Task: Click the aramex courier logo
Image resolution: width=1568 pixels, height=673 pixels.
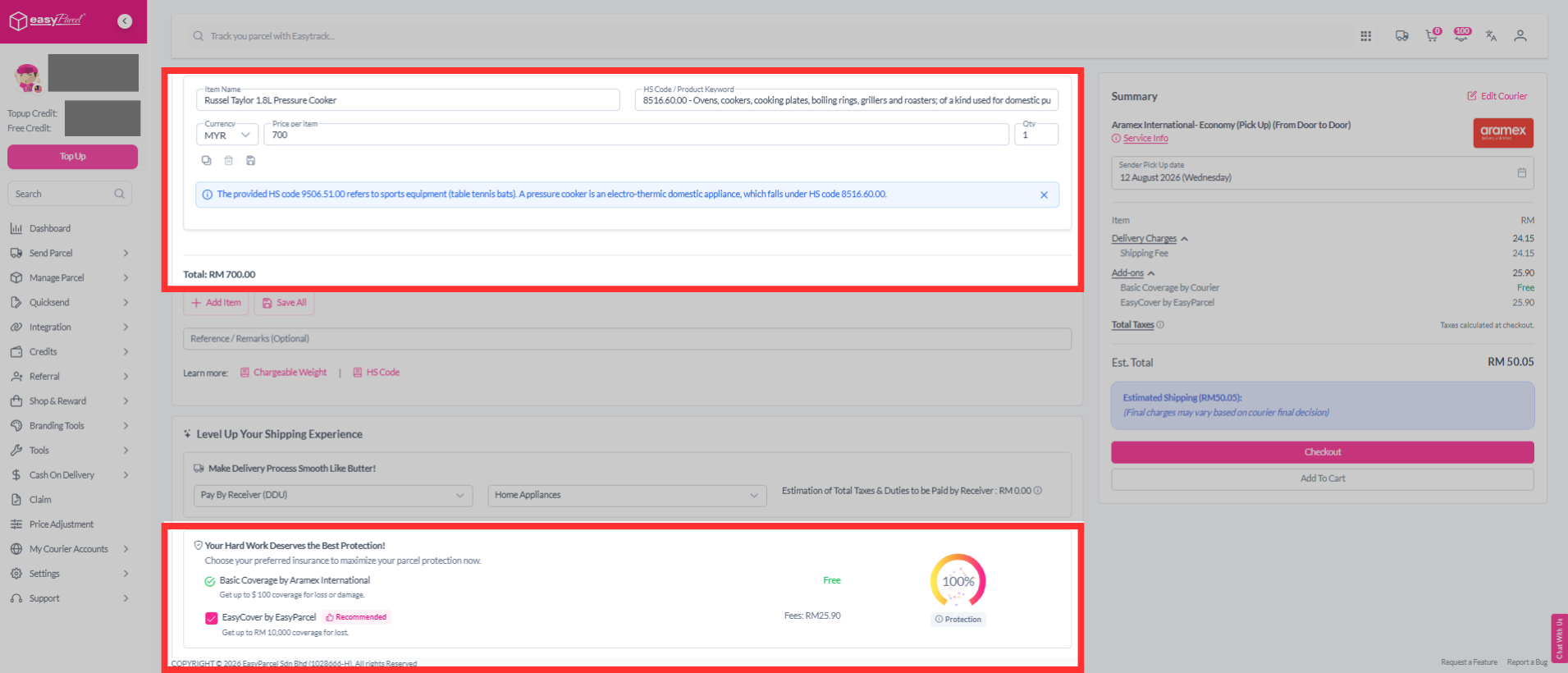Action: [x=1503, y=133]
